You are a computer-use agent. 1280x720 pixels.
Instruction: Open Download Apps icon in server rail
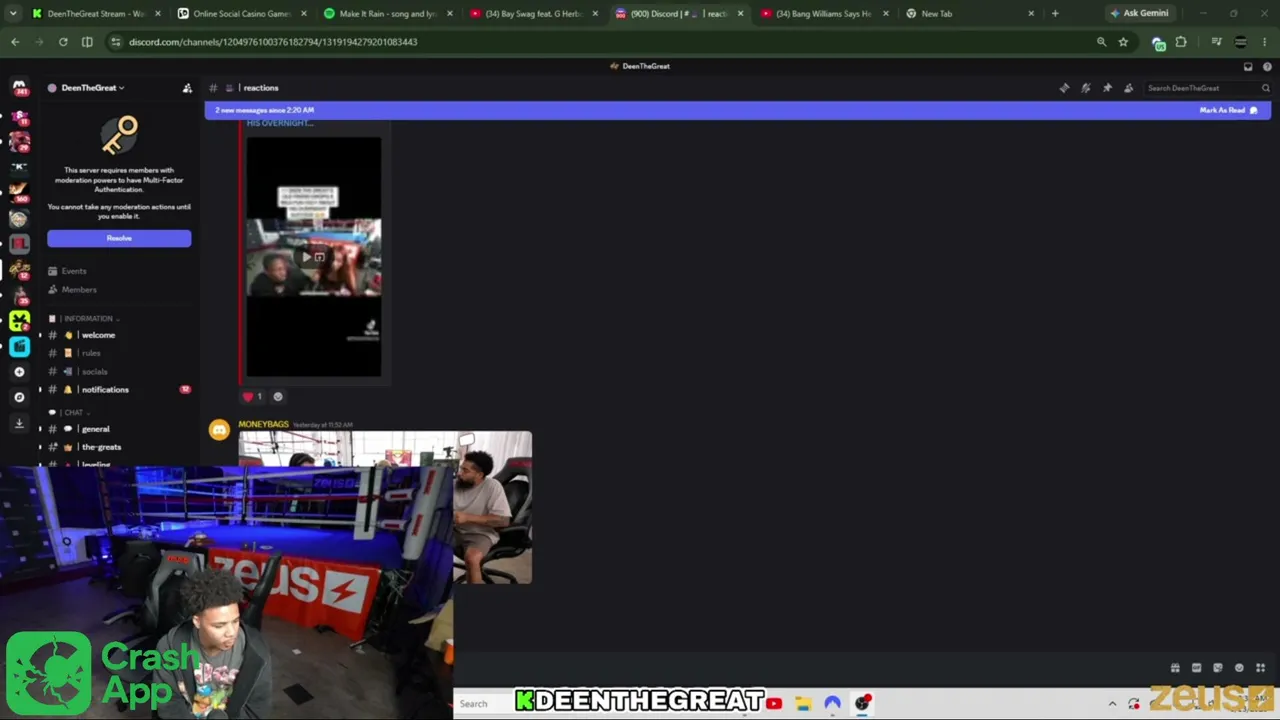click(x=19, y=423)
